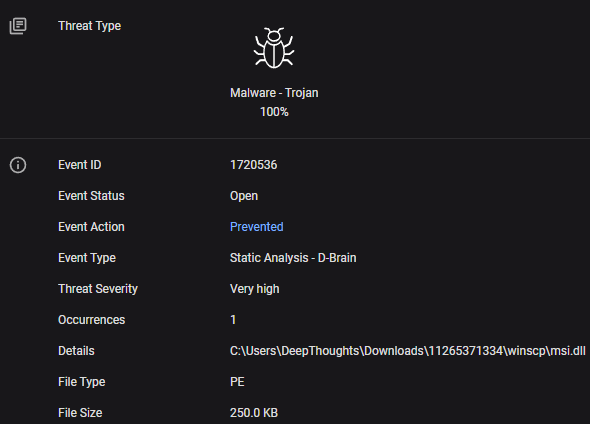Click the Threat Type document icon
590x424 pixels.
18,26
